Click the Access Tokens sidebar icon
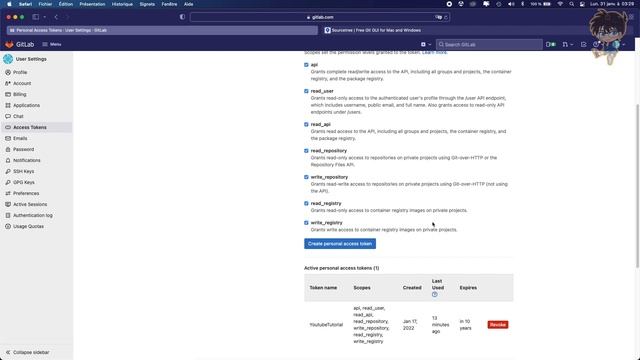 click(8, 127)
